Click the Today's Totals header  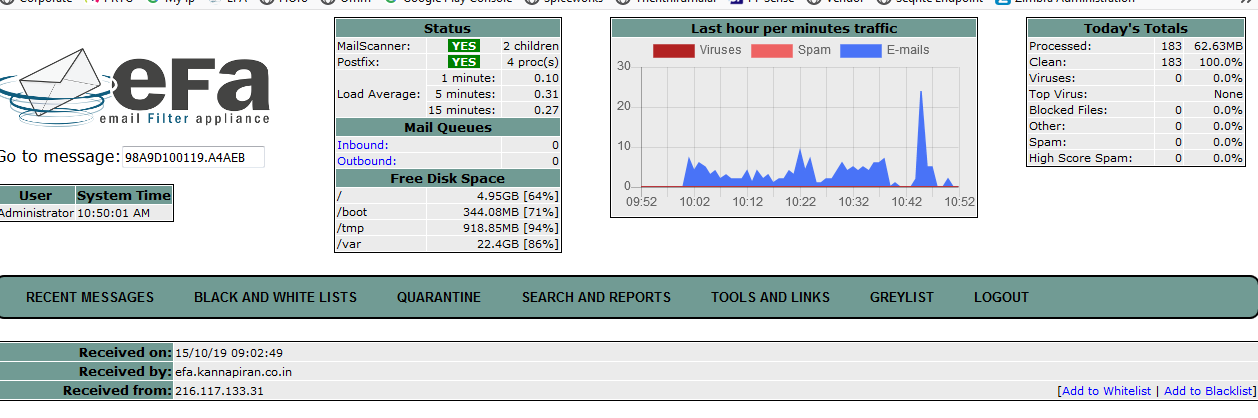point(1137,29)
